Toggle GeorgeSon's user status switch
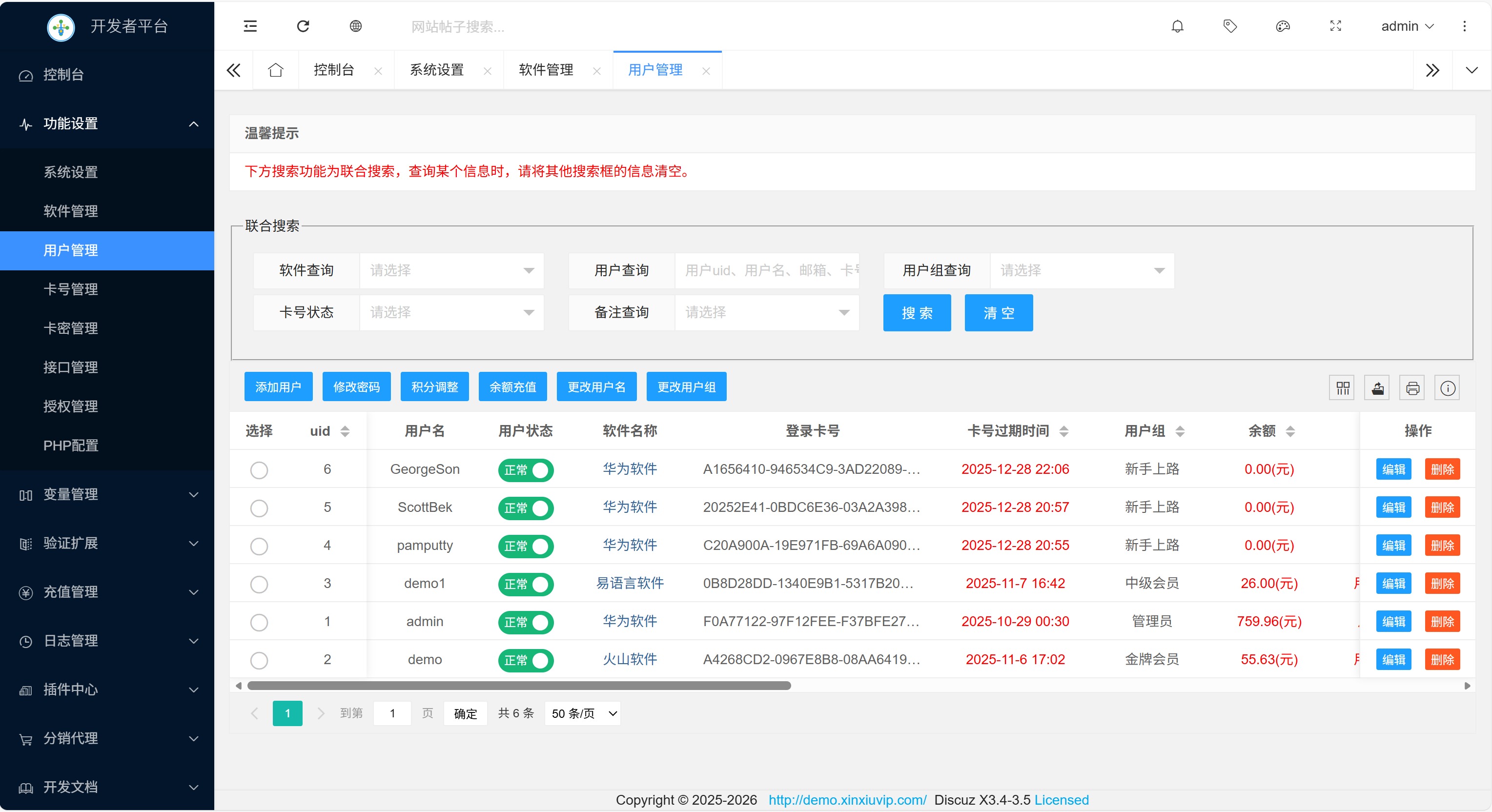 [x=525, y=470]
